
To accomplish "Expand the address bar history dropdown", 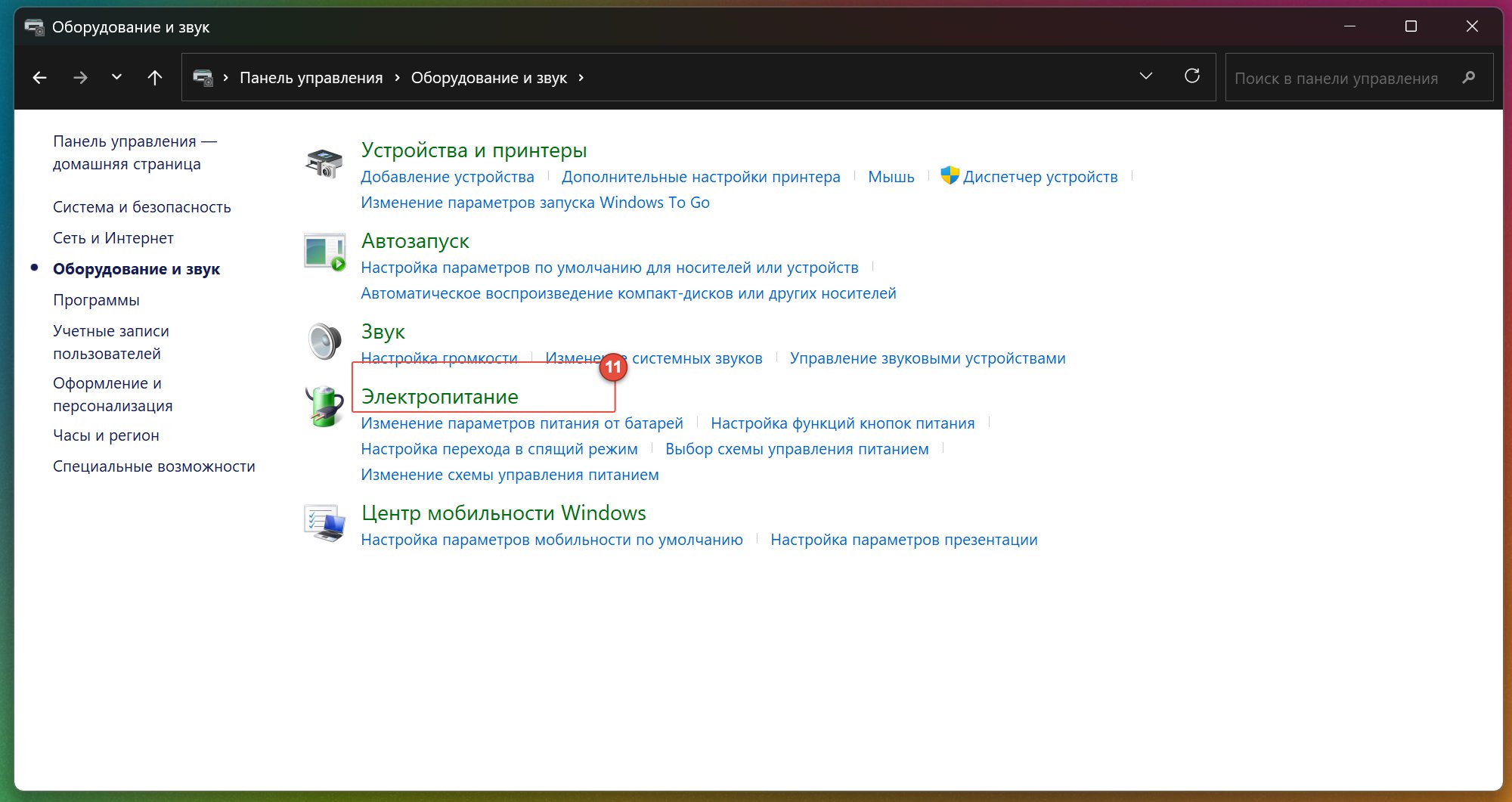I will tap(1146, 76).
